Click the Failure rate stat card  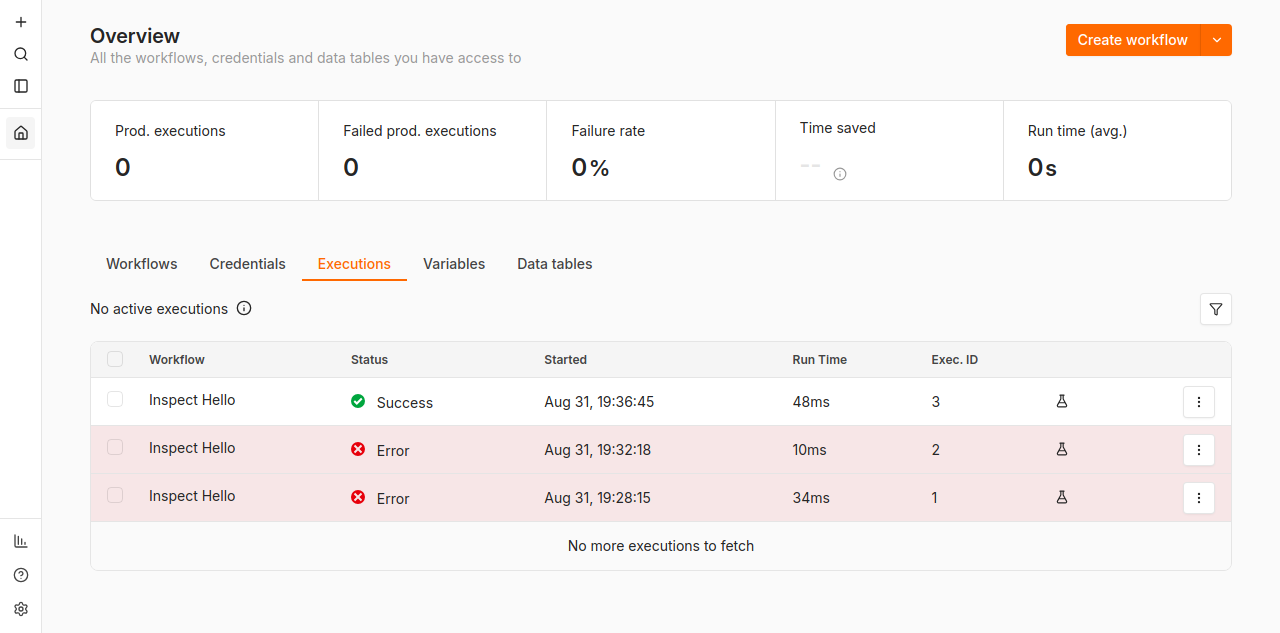click(x=661, y=150)
